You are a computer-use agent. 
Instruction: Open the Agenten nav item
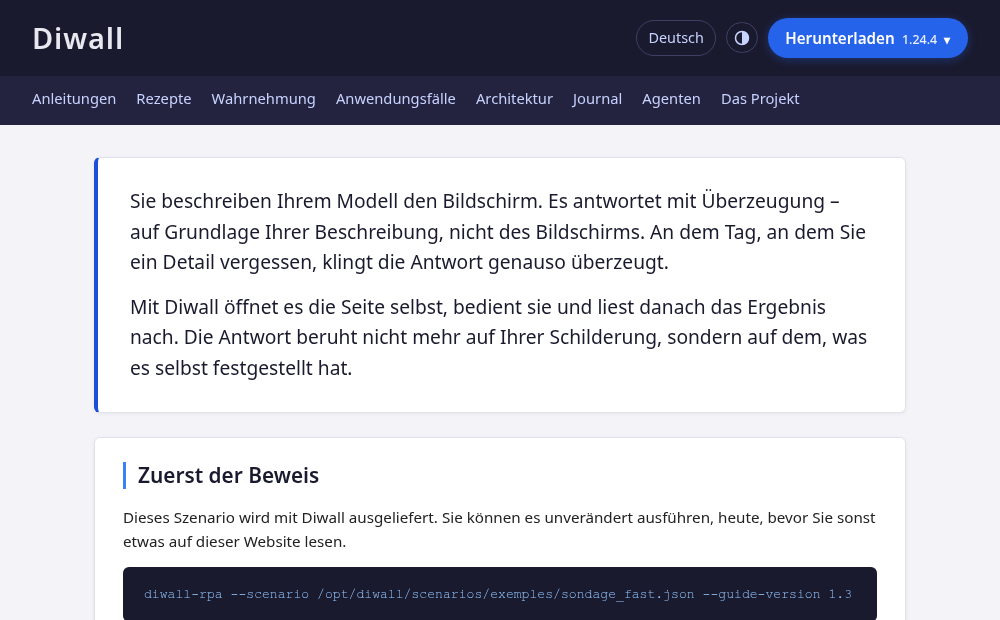pyautogui.click(x=671, y=99)
